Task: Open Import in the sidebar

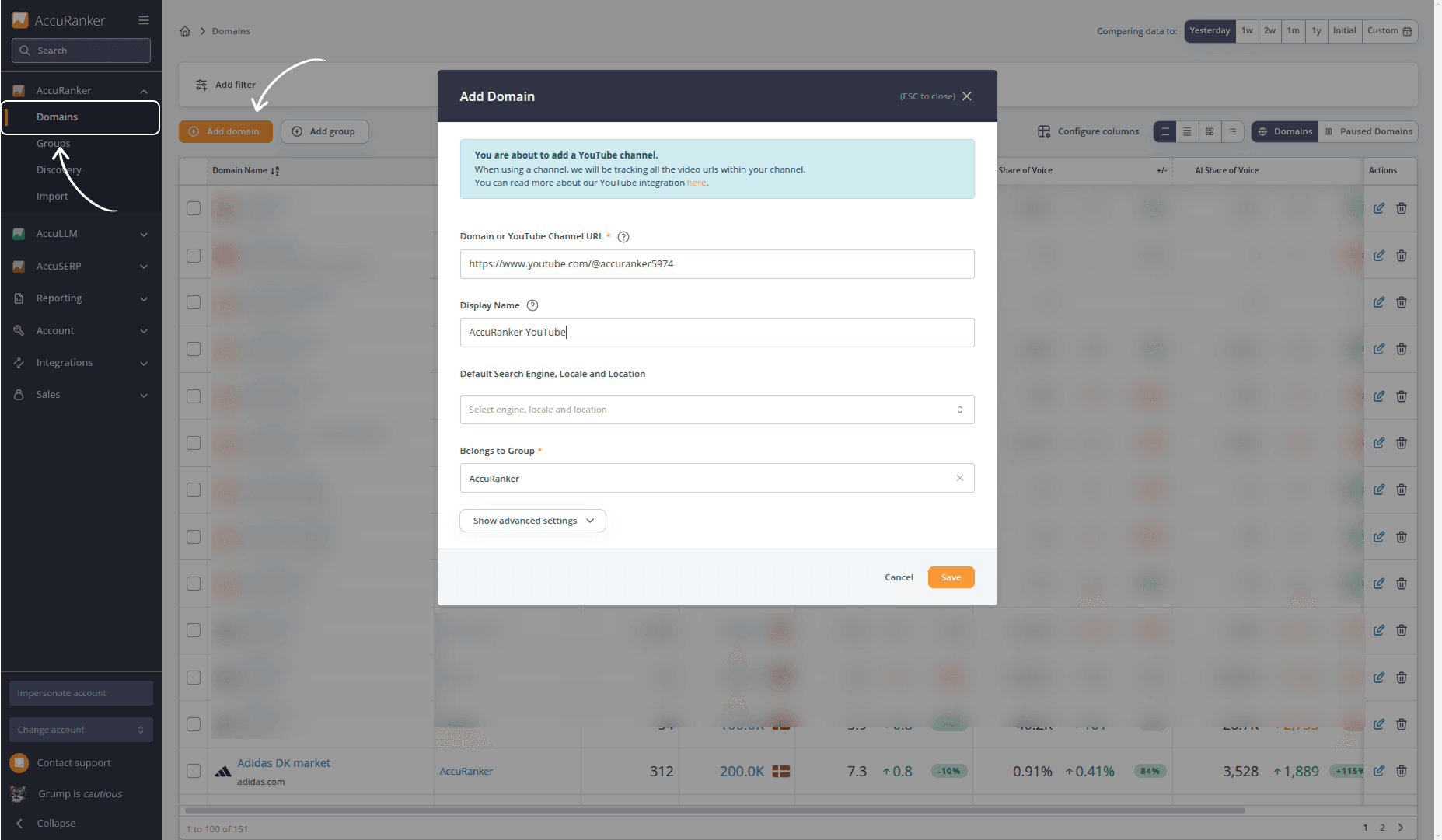Action: click(52, 197)
